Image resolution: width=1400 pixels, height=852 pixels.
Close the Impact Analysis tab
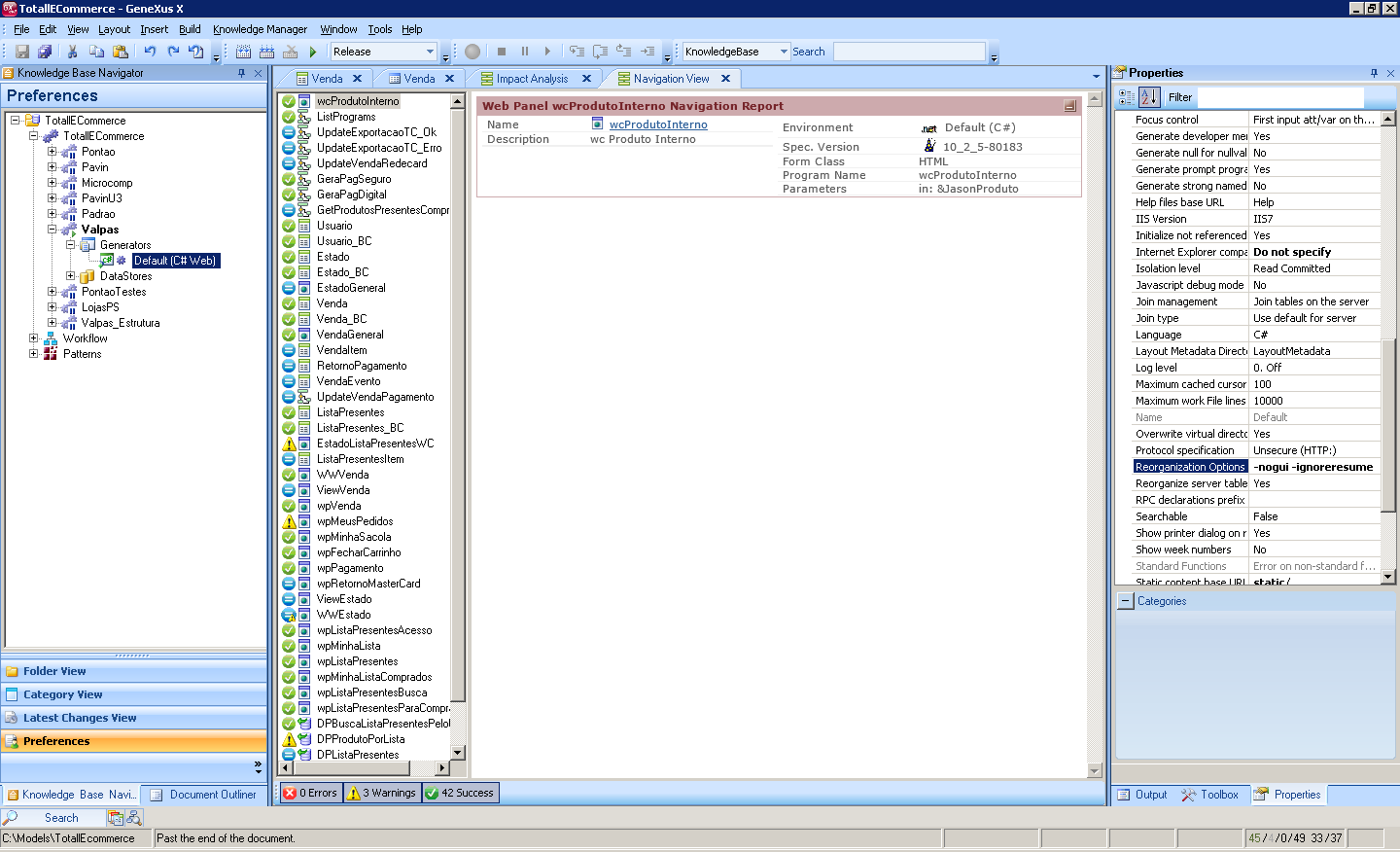click(x=586, y=79)
